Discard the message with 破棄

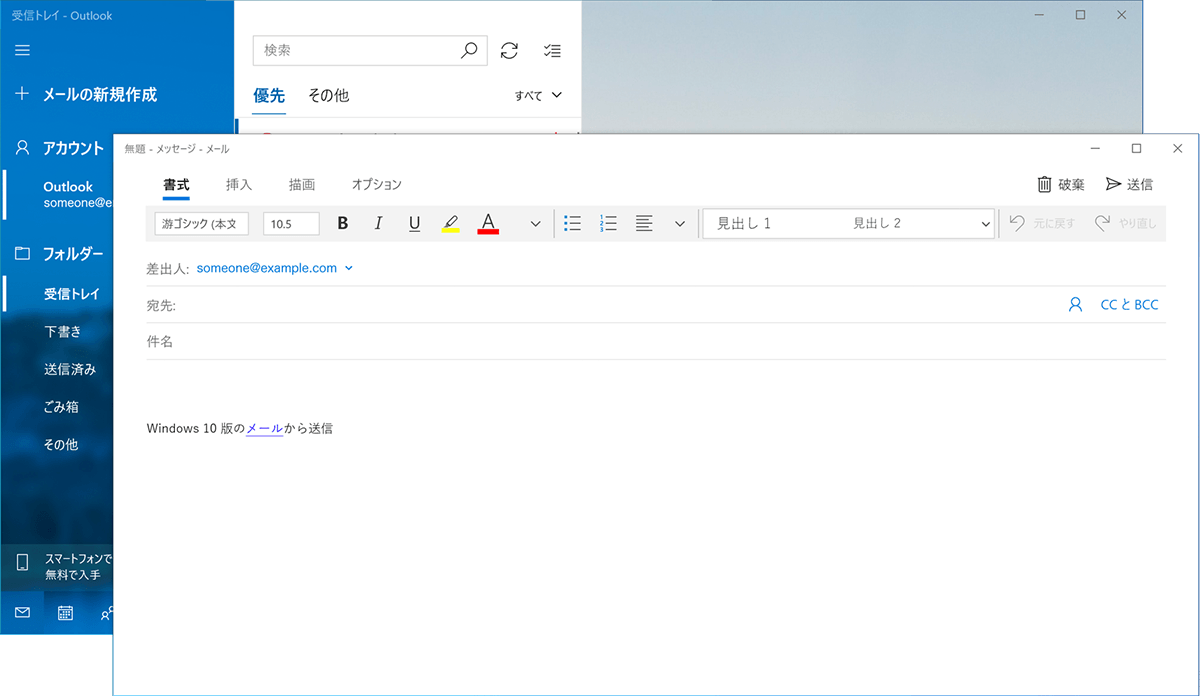point(1061,184)
